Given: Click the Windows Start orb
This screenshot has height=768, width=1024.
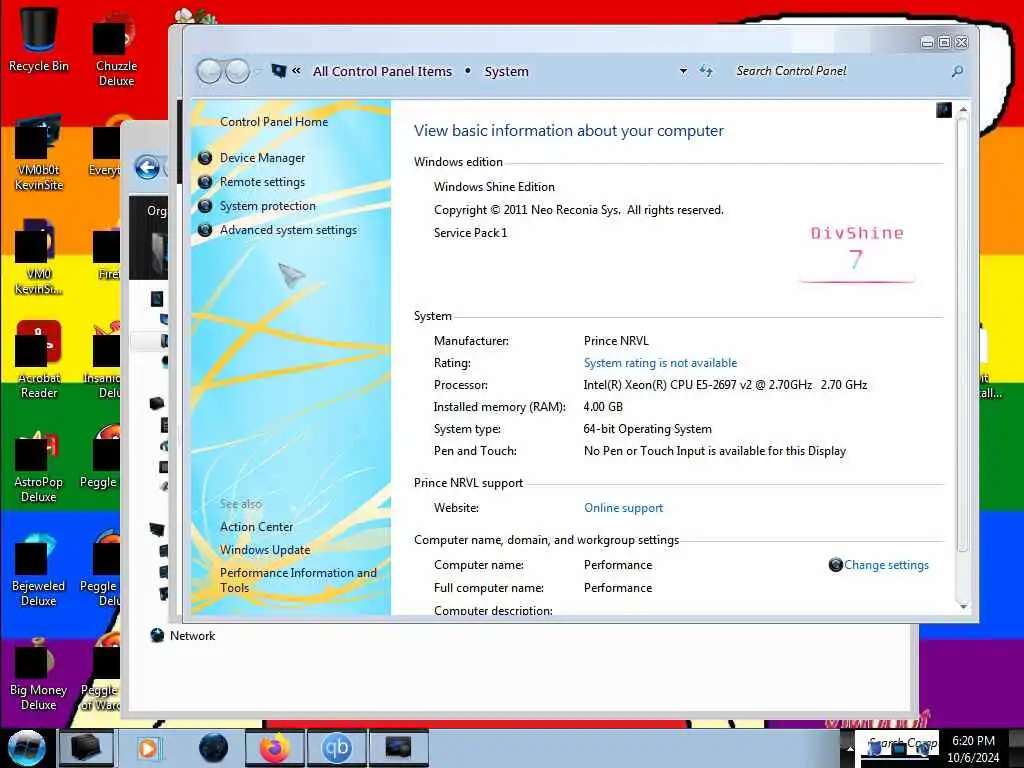Looking at the screenshot, I should [x=27, y=748].
